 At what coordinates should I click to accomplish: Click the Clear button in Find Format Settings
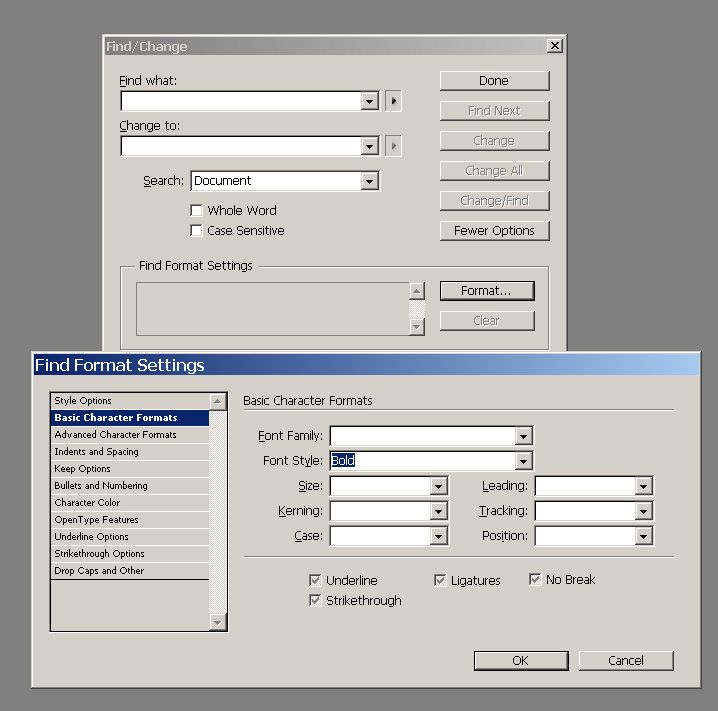point(487,320)
